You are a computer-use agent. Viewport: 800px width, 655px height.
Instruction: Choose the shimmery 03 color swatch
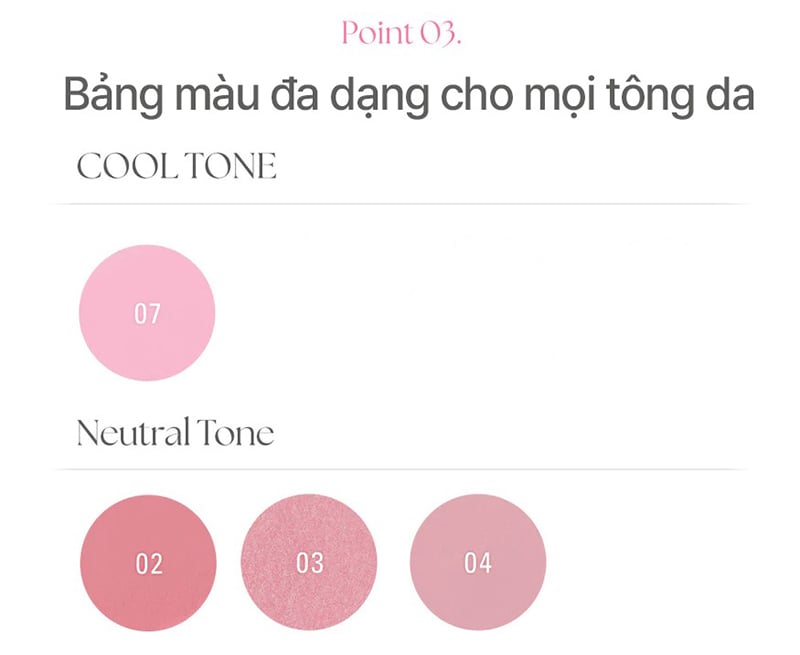click(x=311, y=564)
